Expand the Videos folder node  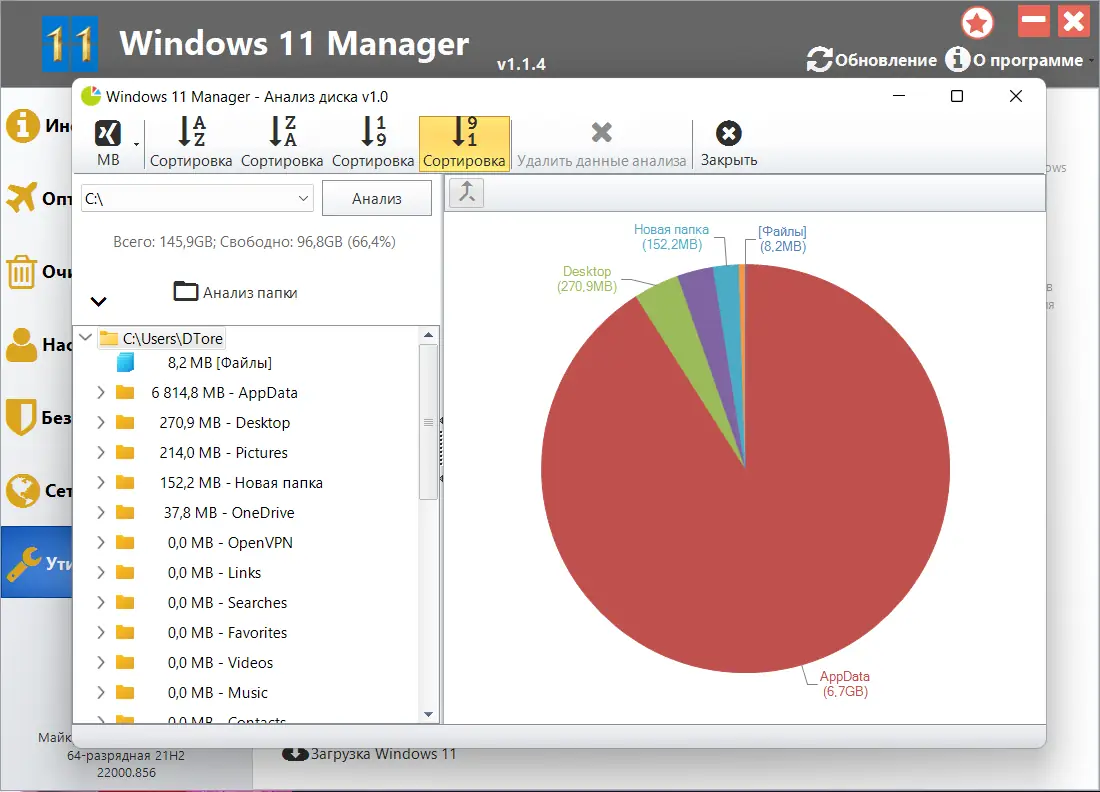[101, 662]
